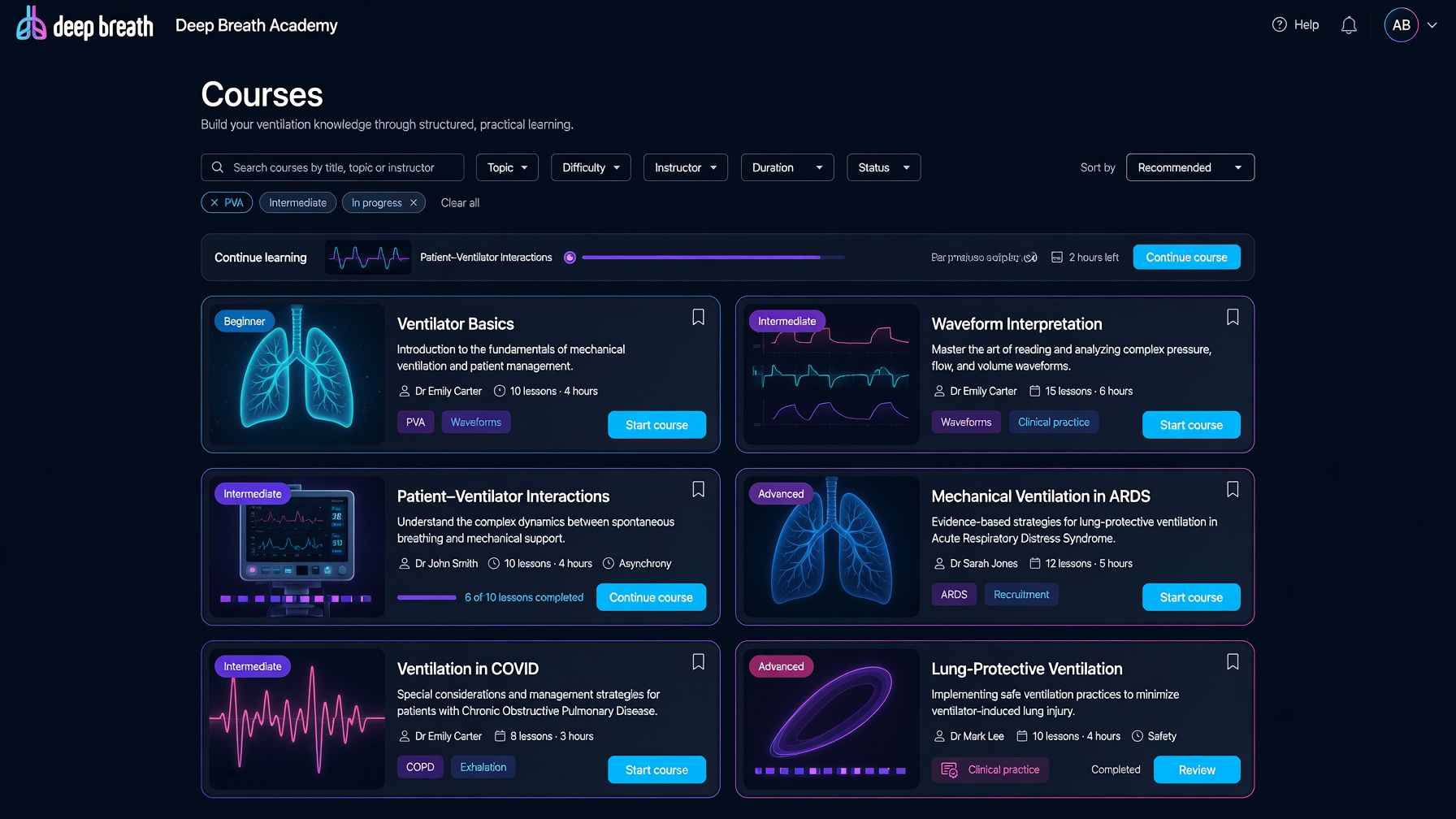Click the Continue learning progress bar
Image resolution: width=1456 pixels, height=819 pixels.
[713, 258]
